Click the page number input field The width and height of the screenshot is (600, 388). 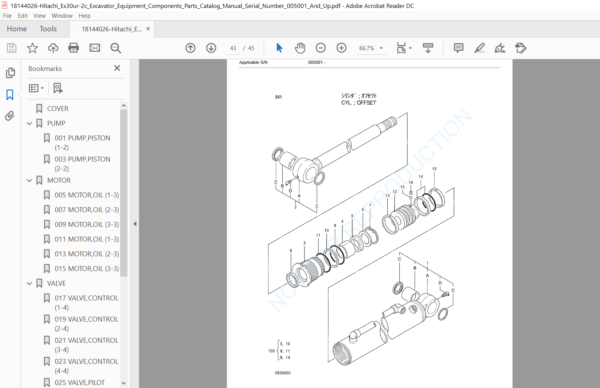click(233, 48)
